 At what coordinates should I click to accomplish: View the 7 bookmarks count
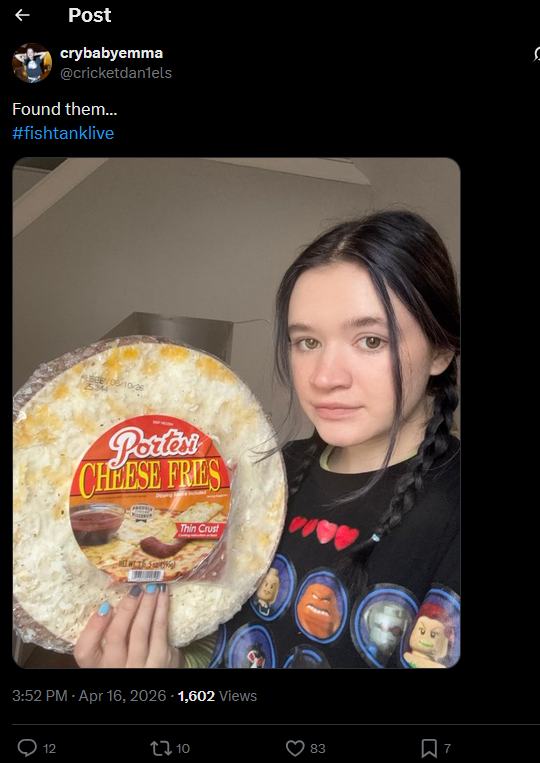tap(447, 748)
